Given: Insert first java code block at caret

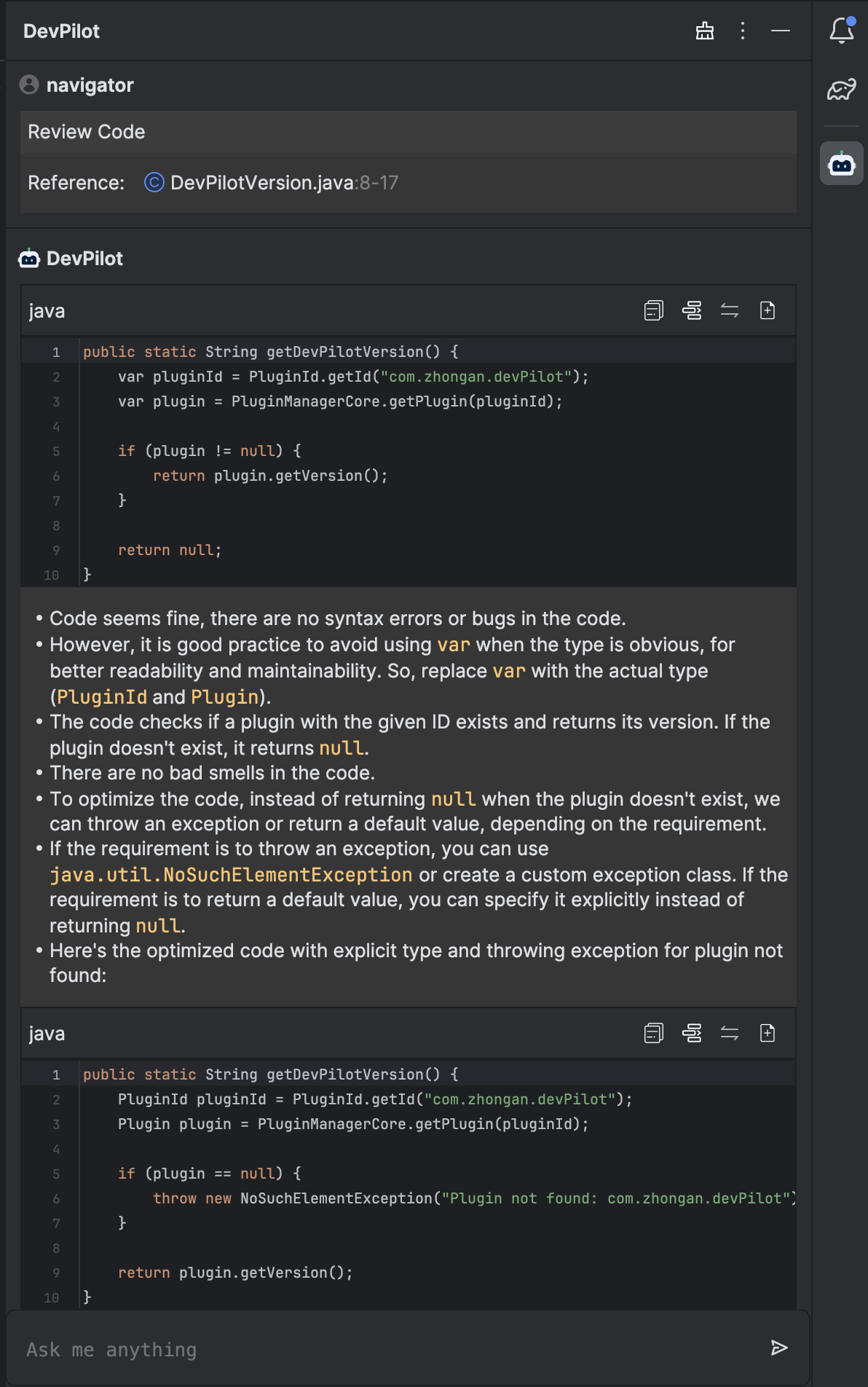Looking at the screenshot, I should coord(692,311).
